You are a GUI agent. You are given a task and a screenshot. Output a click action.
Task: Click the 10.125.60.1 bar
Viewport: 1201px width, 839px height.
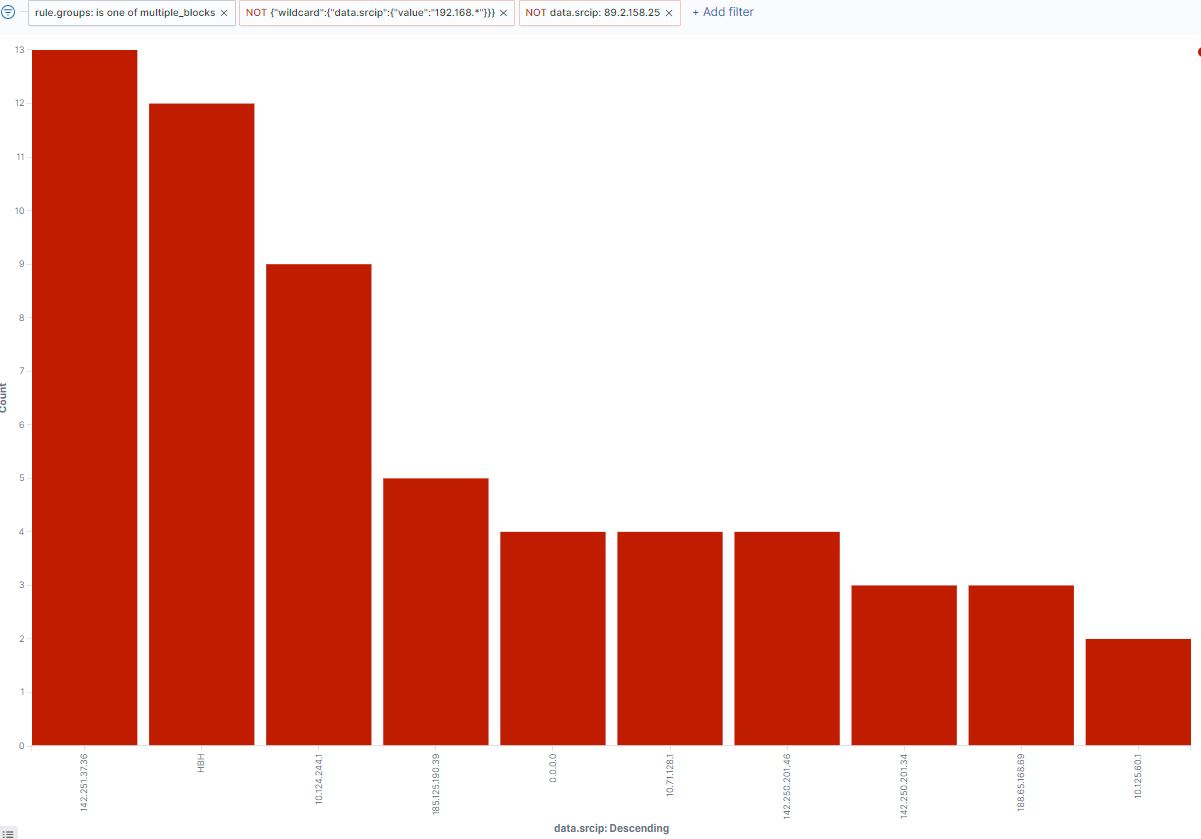click(x=1138, y=692)
